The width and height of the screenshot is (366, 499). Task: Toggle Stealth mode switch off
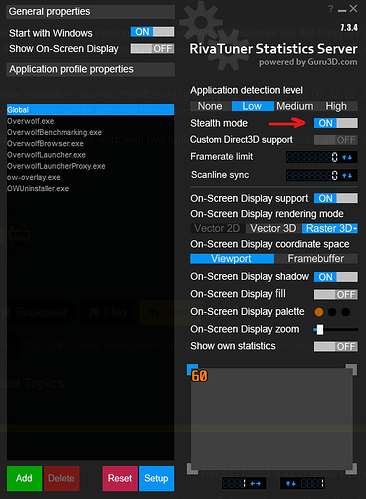336,123
